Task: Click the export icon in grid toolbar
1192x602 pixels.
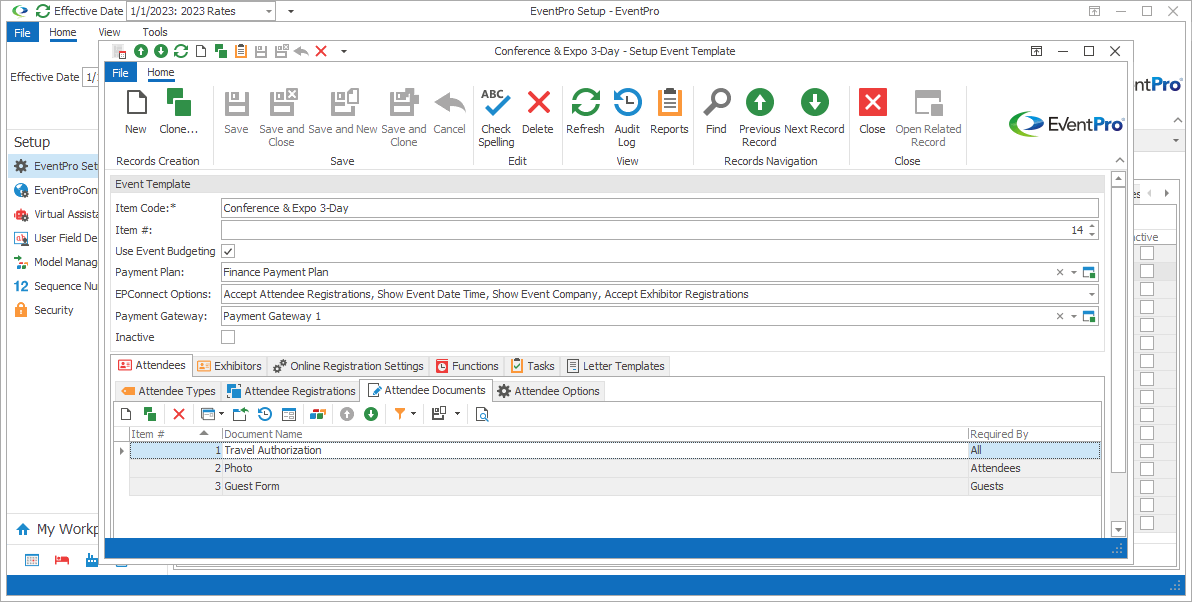Action: coord(240,413)
